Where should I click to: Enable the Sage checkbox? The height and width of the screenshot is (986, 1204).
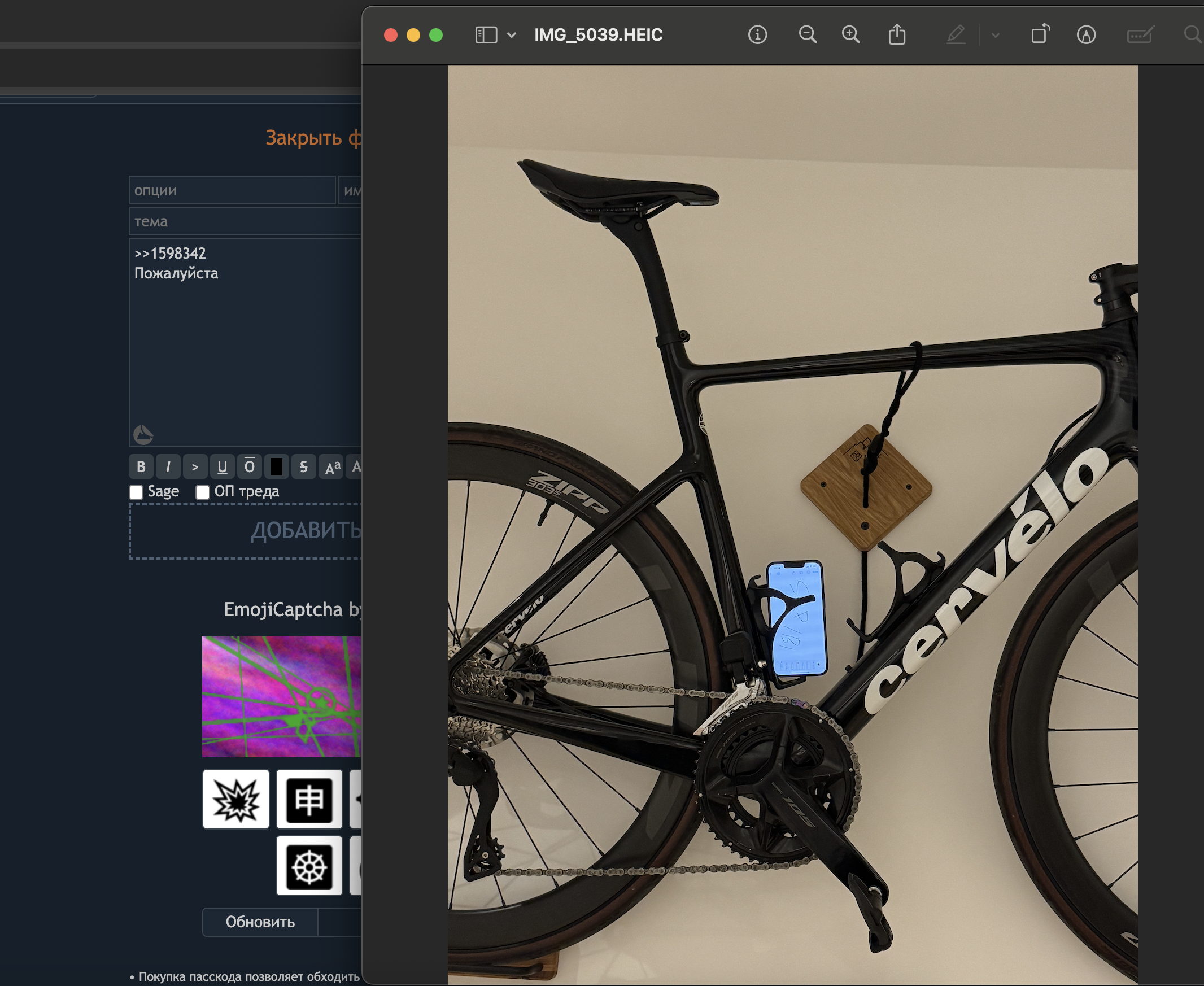click(x=136, y=492)
